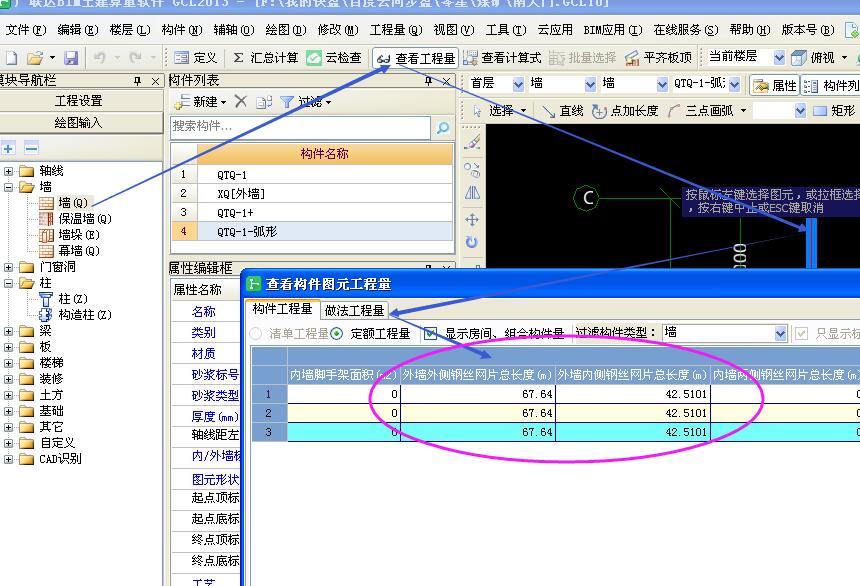
Task: Click the move cross-arrows tool icon
Action: point(472,220)
